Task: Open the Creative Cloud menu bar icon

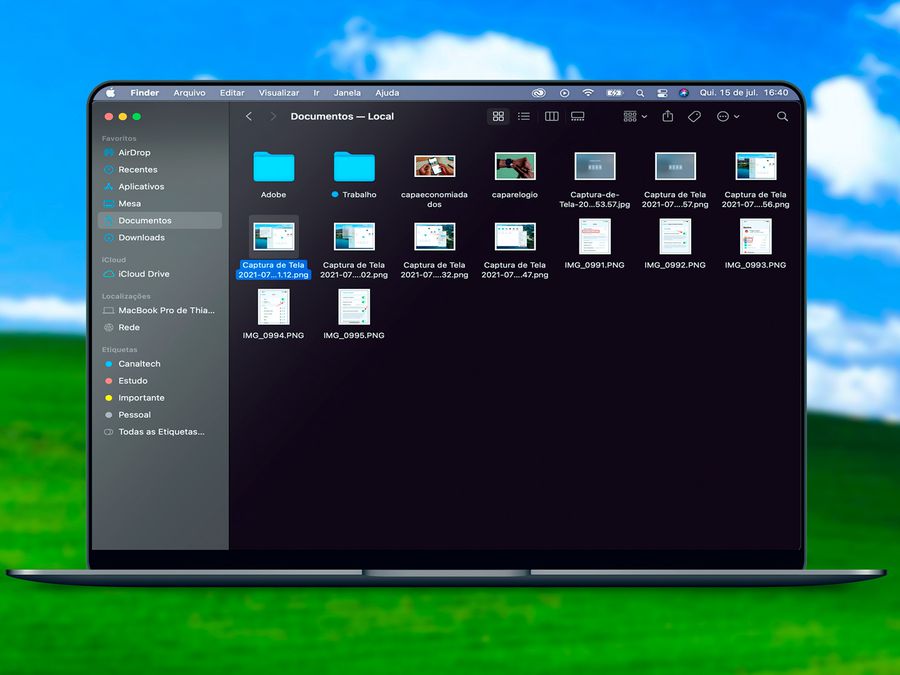Action: (538, 93)
